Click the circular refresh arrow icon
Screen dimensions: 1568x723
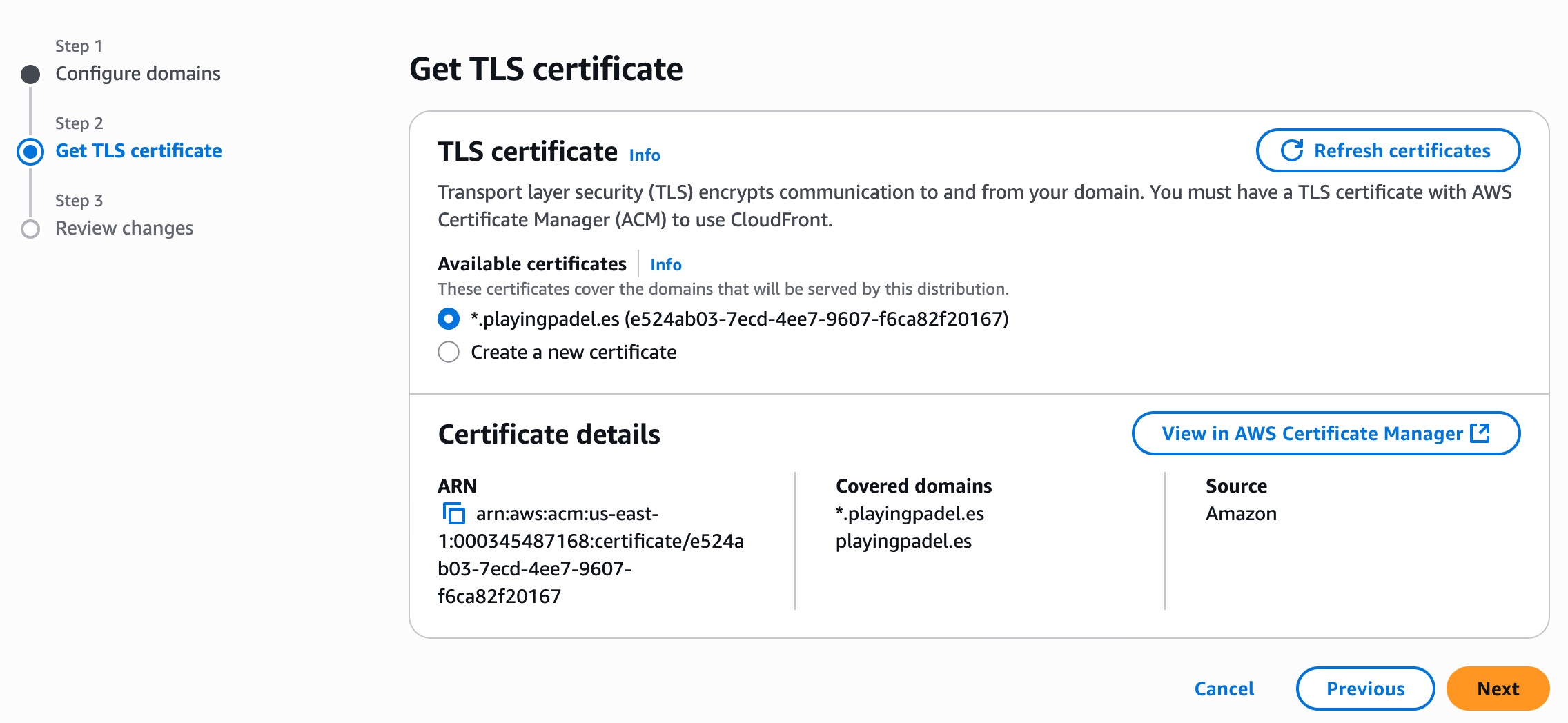tap(1292, 150)
